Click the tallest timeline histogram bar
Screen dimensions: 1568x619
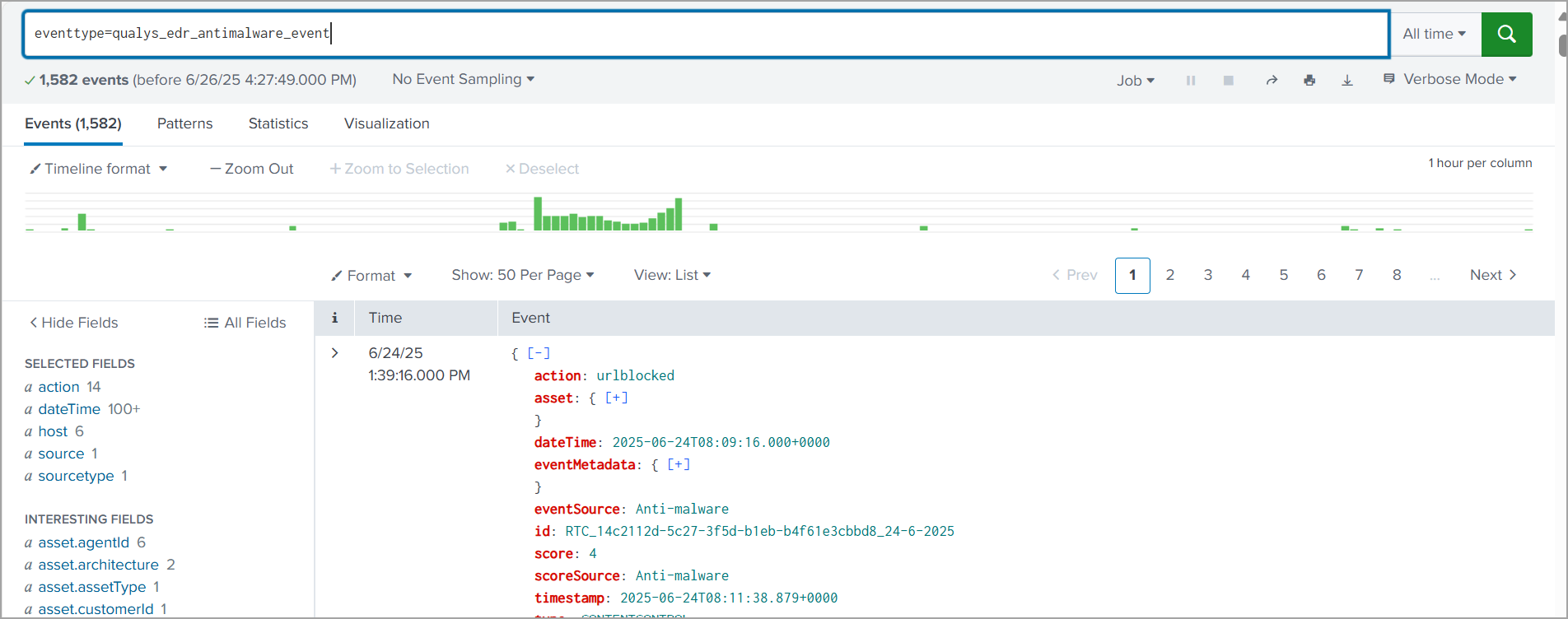coord(538,214)
